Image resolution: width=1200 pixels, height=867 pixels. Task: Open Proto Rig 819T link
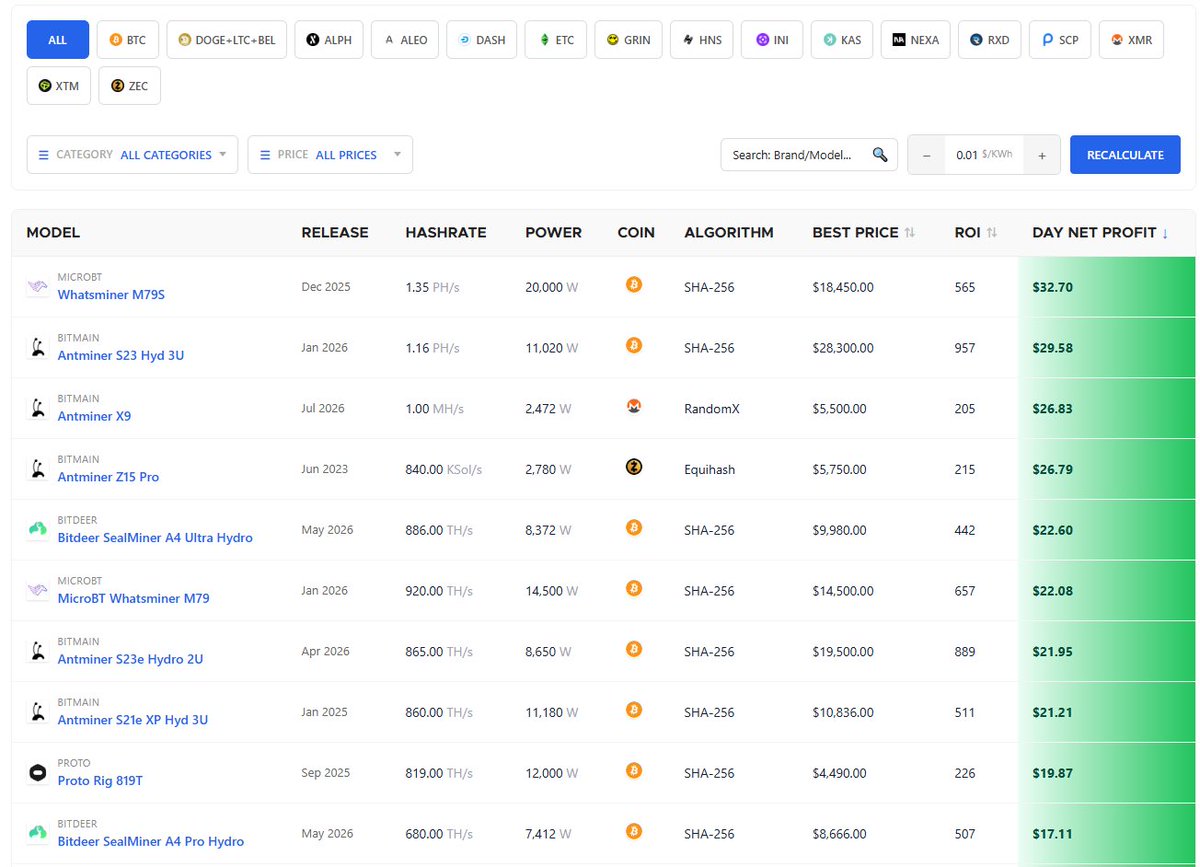(100, 781)
